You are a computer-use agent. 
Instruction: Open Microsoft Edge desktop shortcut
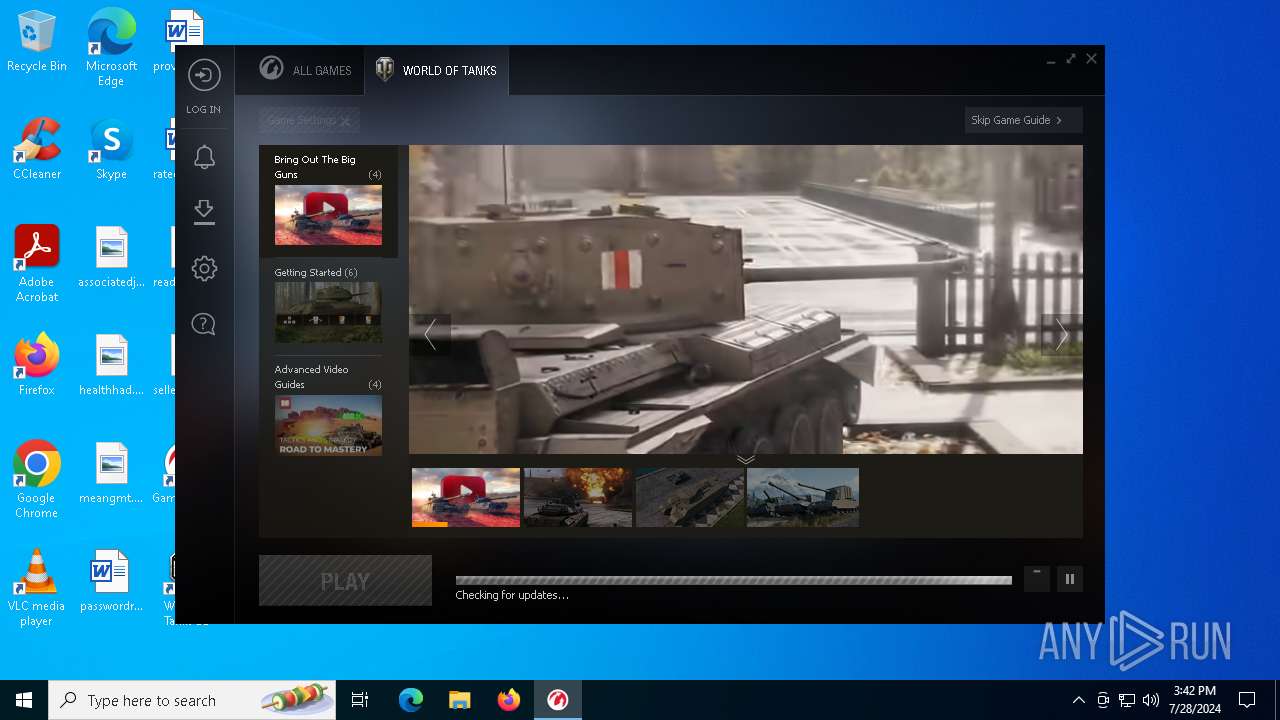click(x=111, y=48)
